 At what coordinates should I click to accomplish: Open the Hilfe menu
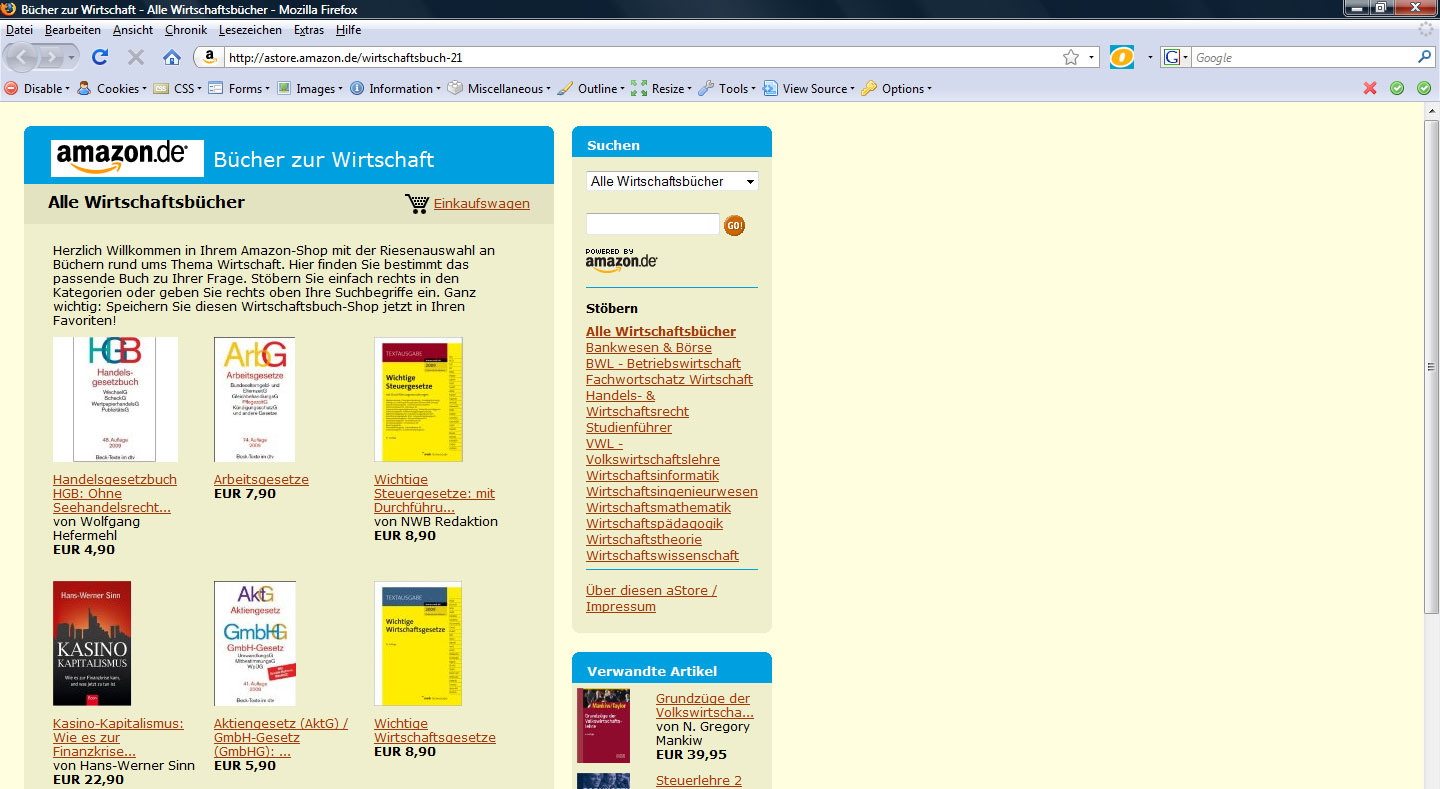(349, 30)
